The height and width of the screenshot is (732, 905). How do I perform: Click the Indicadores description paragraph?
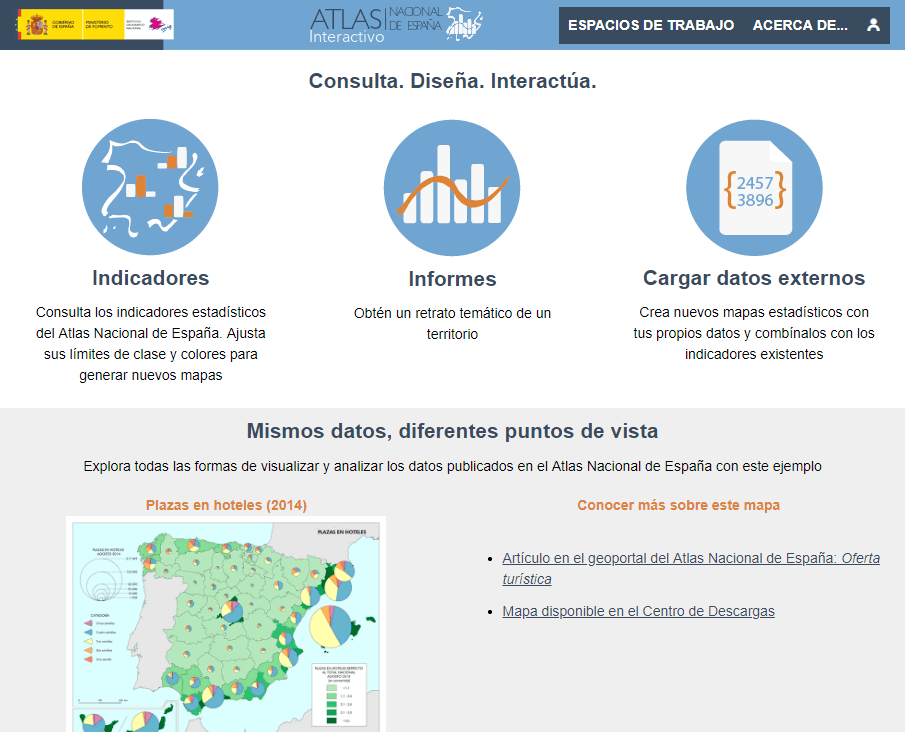click(x=151, y=343)
